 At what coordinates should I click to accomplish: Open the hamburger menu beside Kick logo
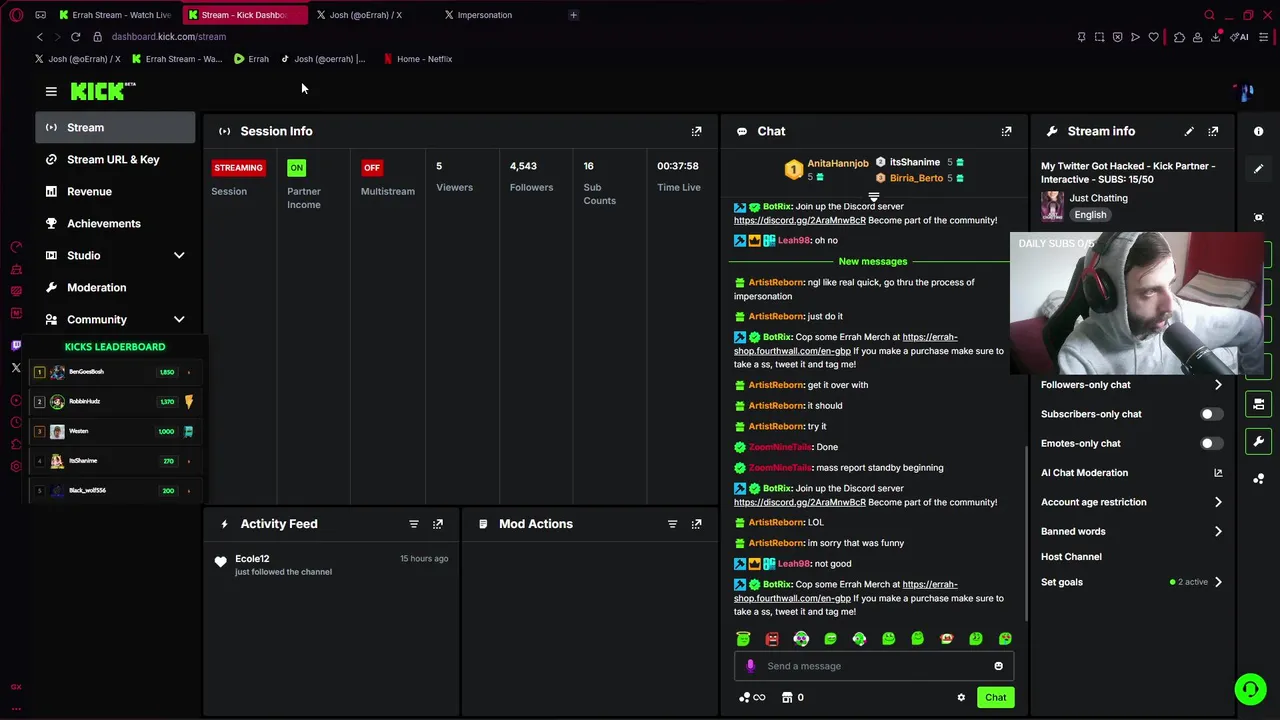(x=51, y=91)
